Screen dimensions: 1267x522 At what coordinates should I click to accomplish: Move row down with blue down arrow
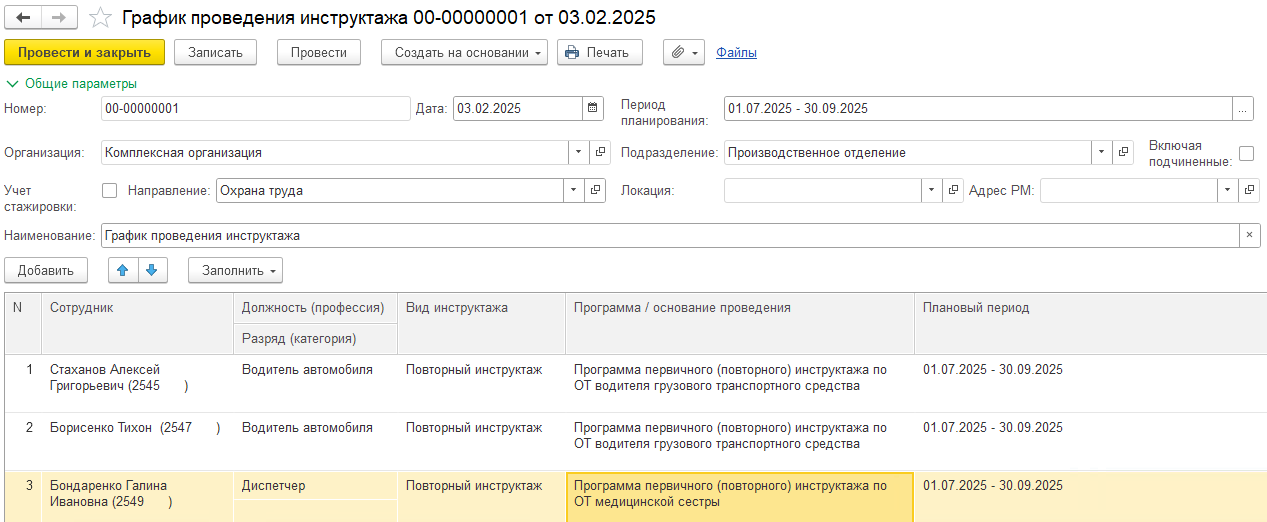(151, 270)
